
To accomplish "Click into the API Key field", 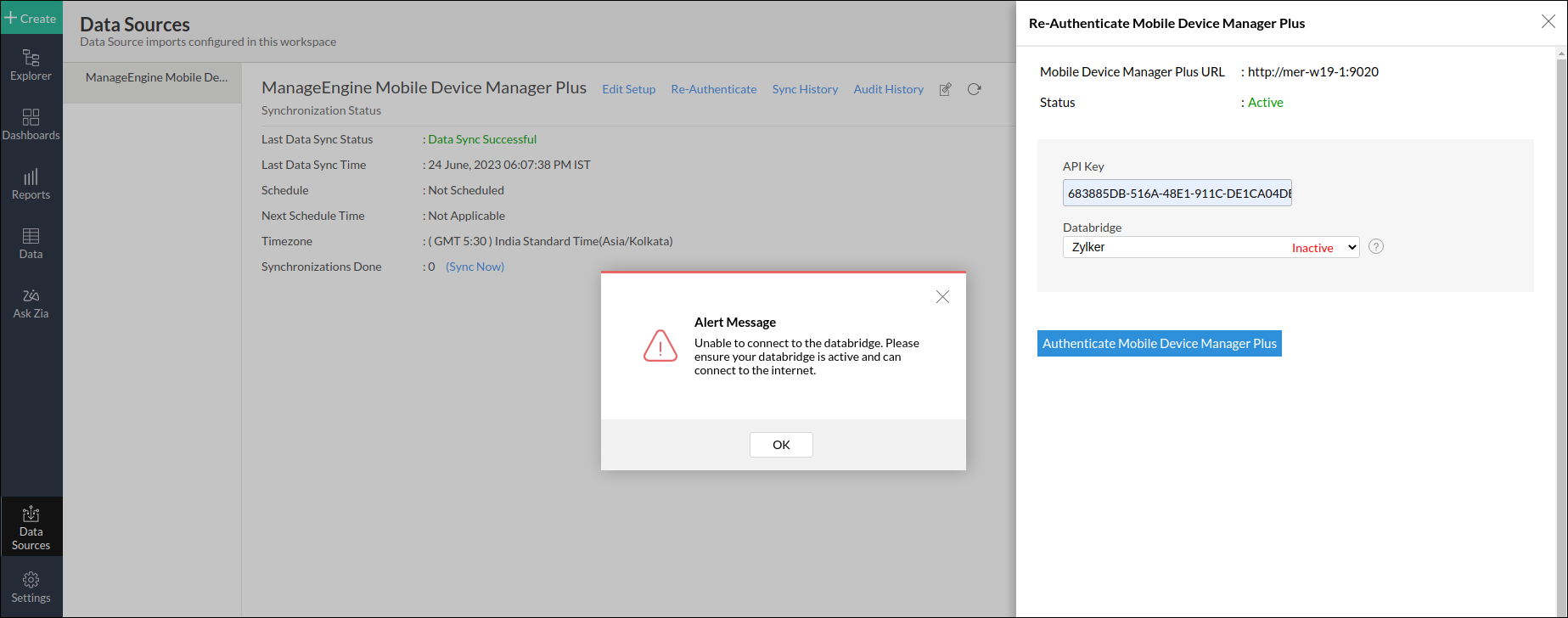I will coord(1177,193).
